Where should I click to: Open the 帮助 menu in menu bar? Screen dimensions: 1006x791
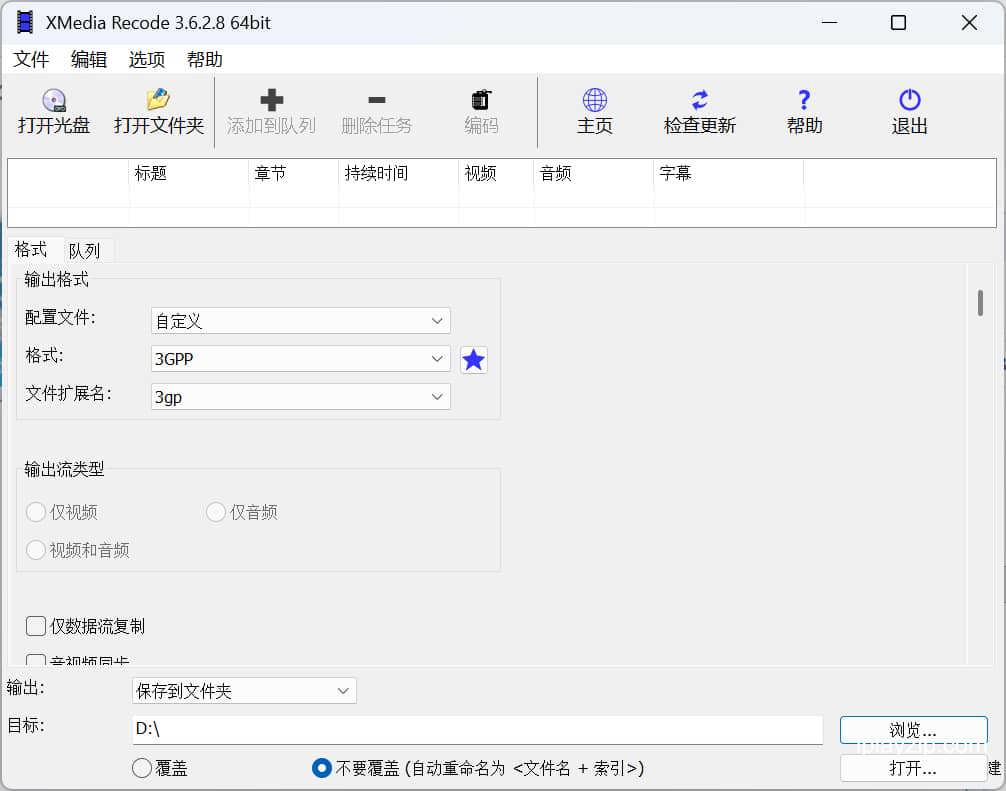click(205, 60)
